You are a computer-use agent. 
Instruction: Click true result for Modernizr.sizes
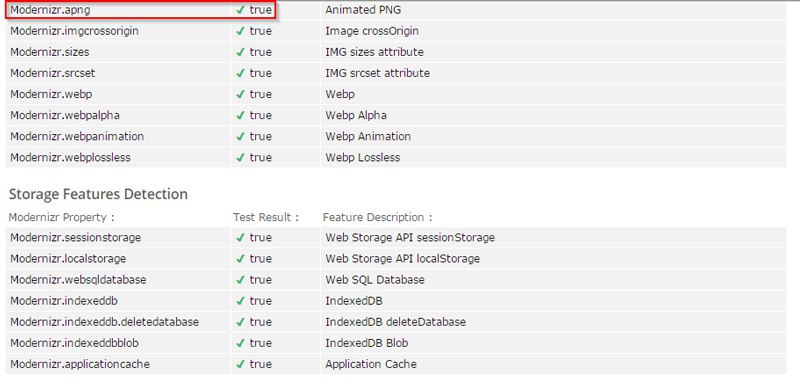pos(260,52)
